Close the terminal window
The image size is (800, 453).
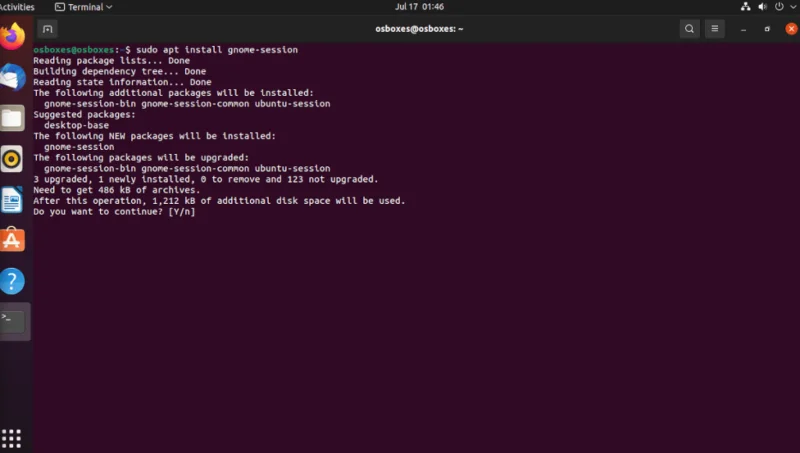point(791,29)
